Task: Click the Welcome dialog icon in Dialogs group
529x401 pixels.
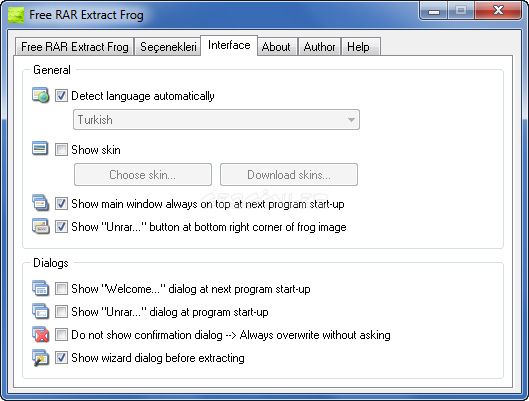Action: (40, 288)
